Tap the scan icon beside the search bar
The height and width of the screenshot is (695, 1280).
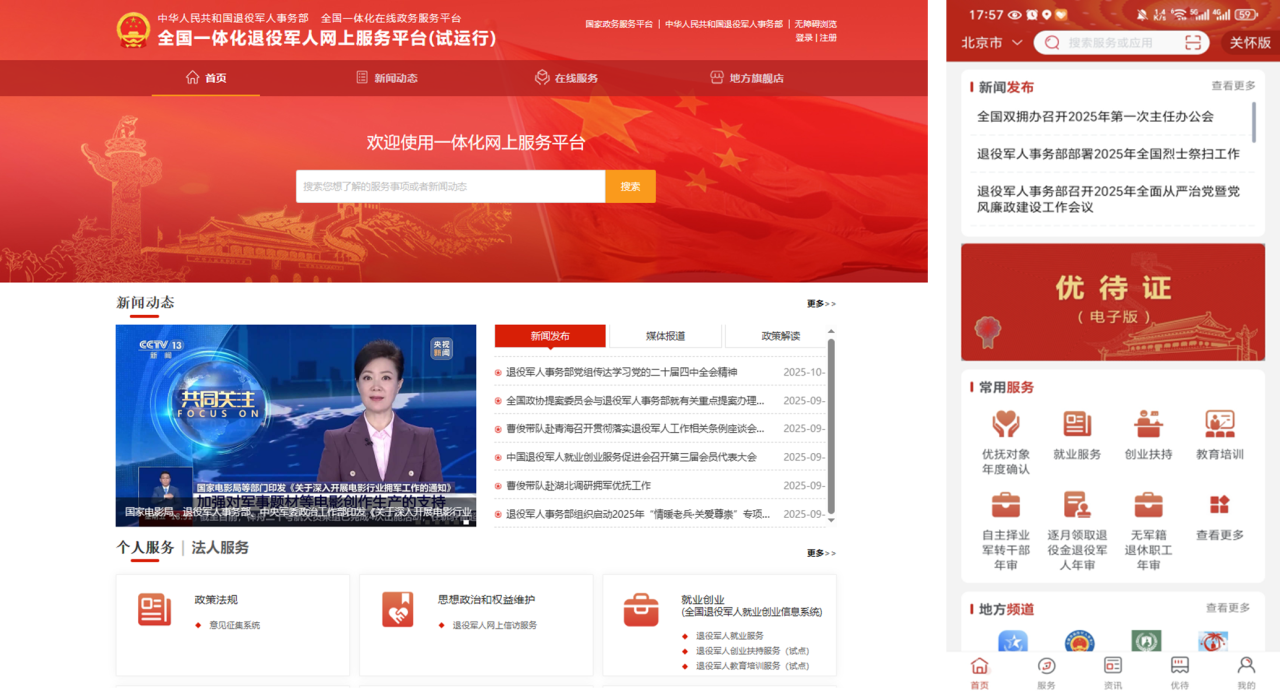pyautogui.click(x=1188, y=42)
